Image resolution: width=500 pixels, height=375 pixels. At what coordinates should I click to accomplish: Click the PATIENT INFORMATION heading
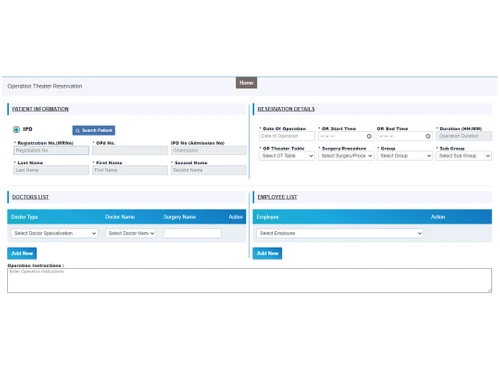(x=40, y=109)
